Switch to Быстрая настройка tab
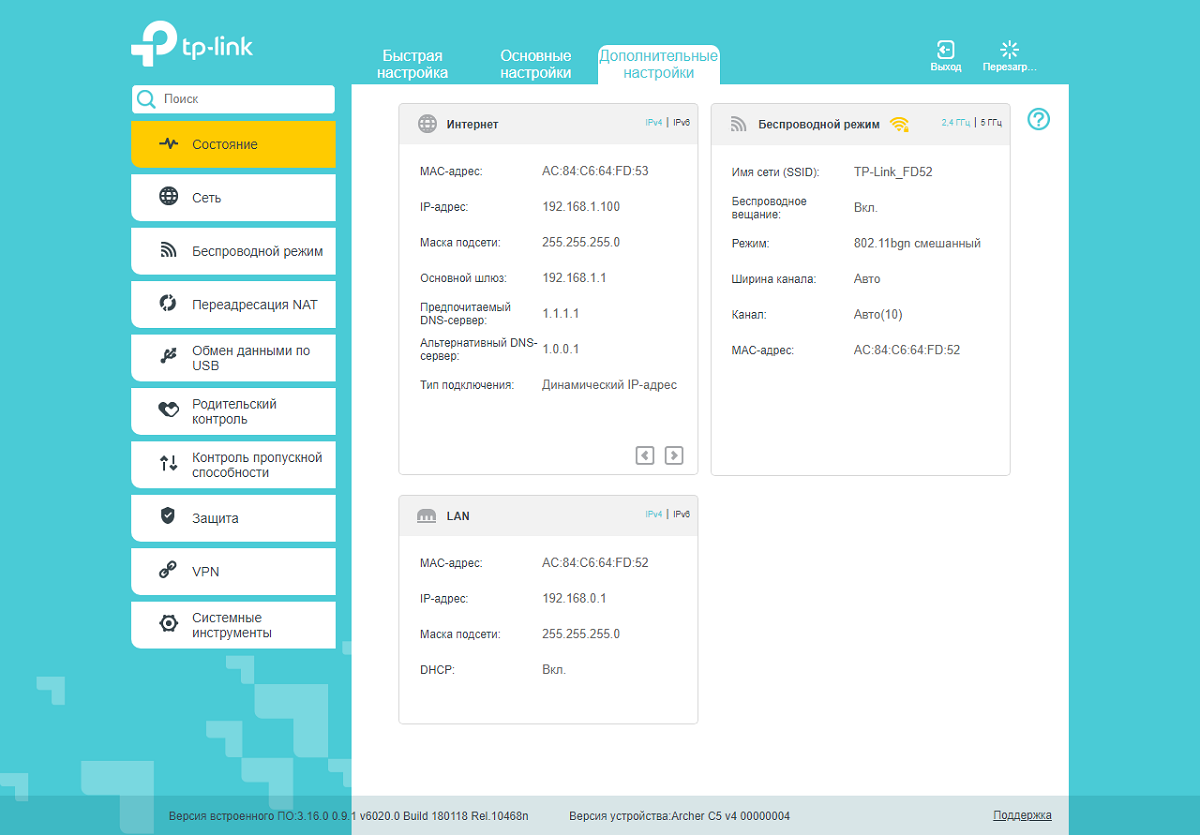Image resolution: width=1200 pixels, height=835 pixels. click(412, 64)
